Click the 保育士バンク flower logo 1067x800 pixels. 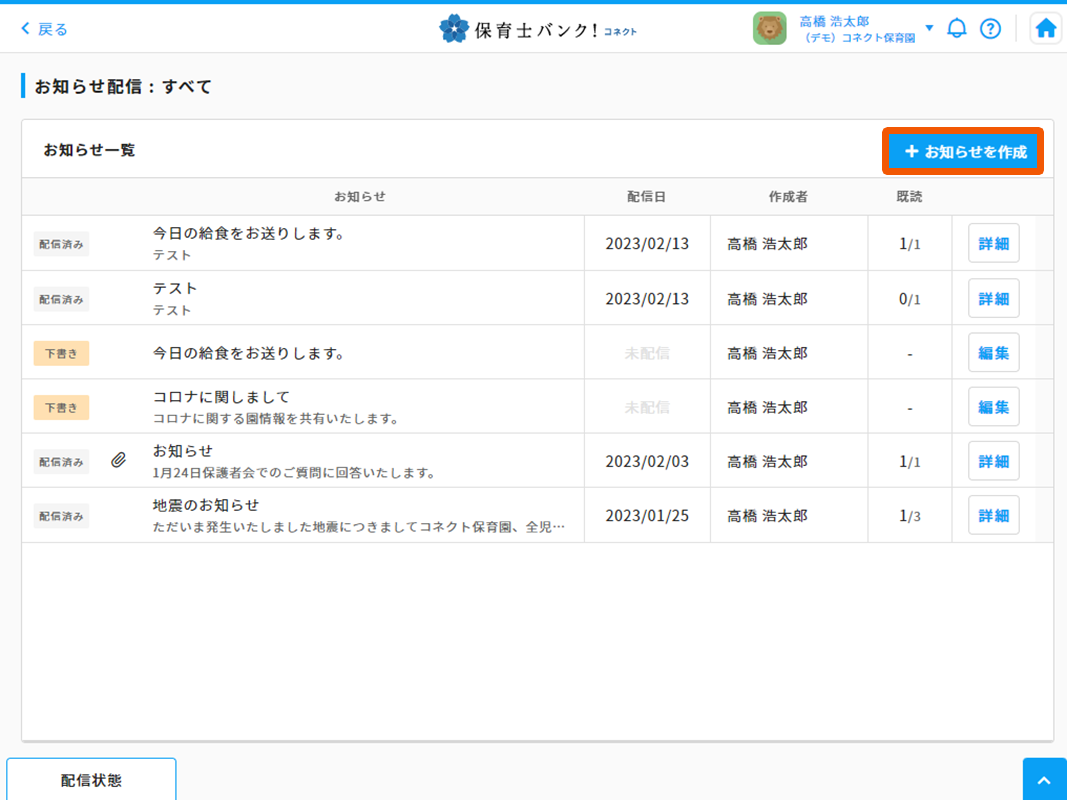(454, 29)
